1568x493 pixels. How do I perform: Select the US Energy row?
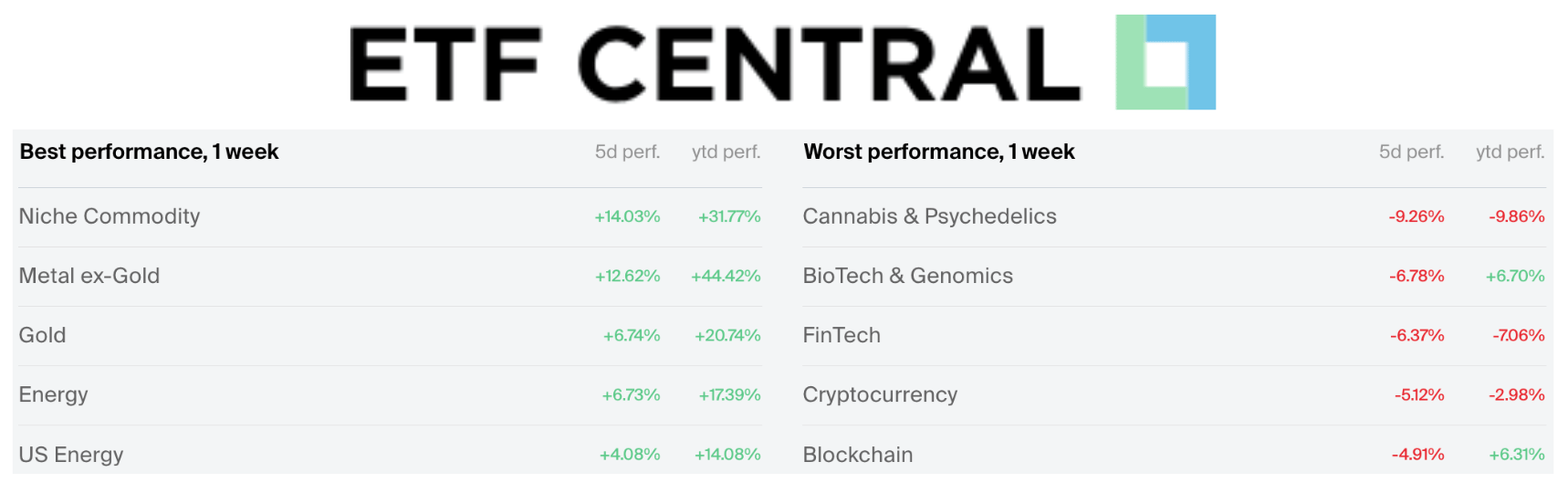pyautogui.click(x=71, y=454)
